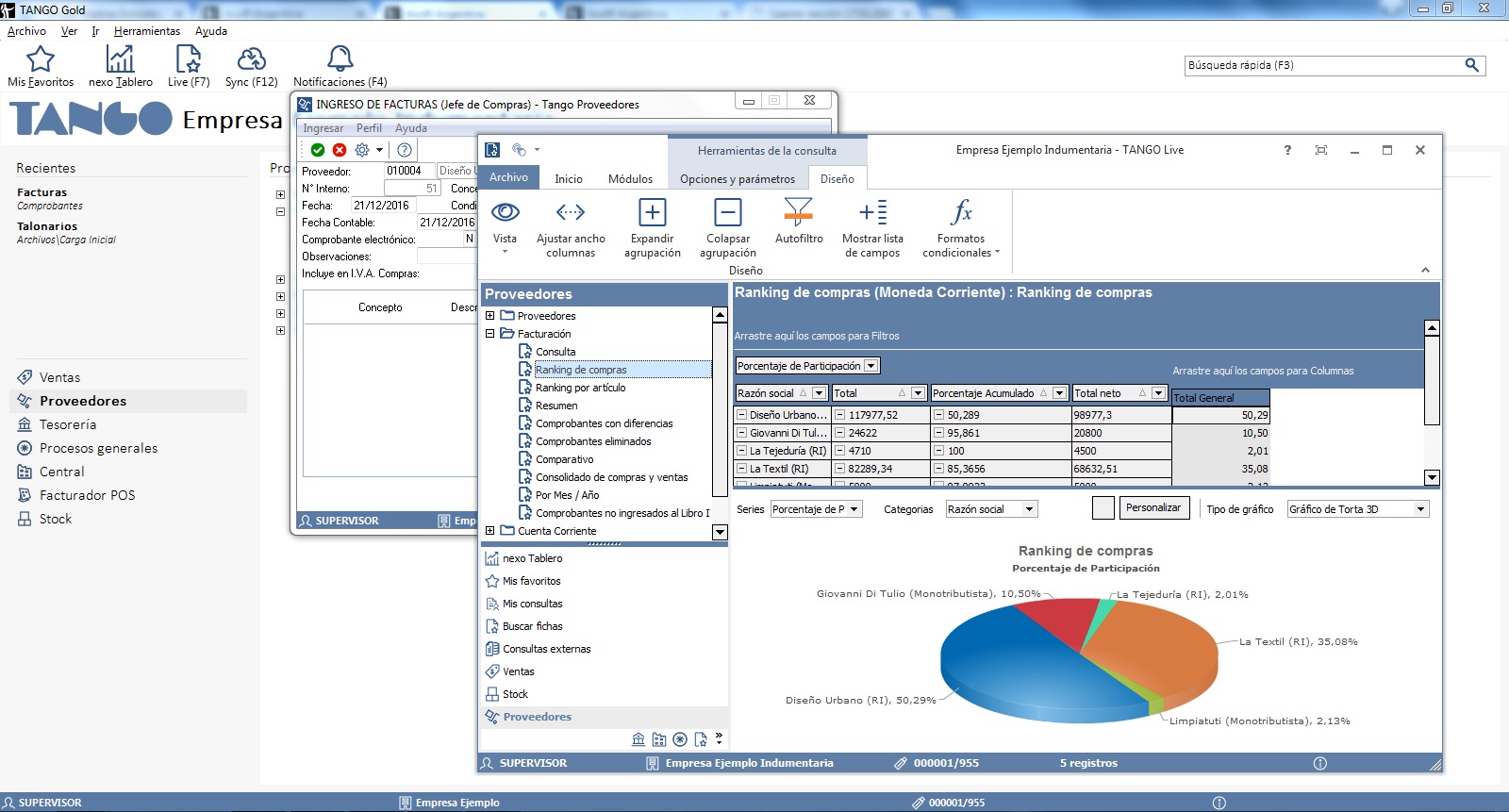Open the Tipo de gráfico dropdown
1509x812 pixels.
tap(1419, 509)
